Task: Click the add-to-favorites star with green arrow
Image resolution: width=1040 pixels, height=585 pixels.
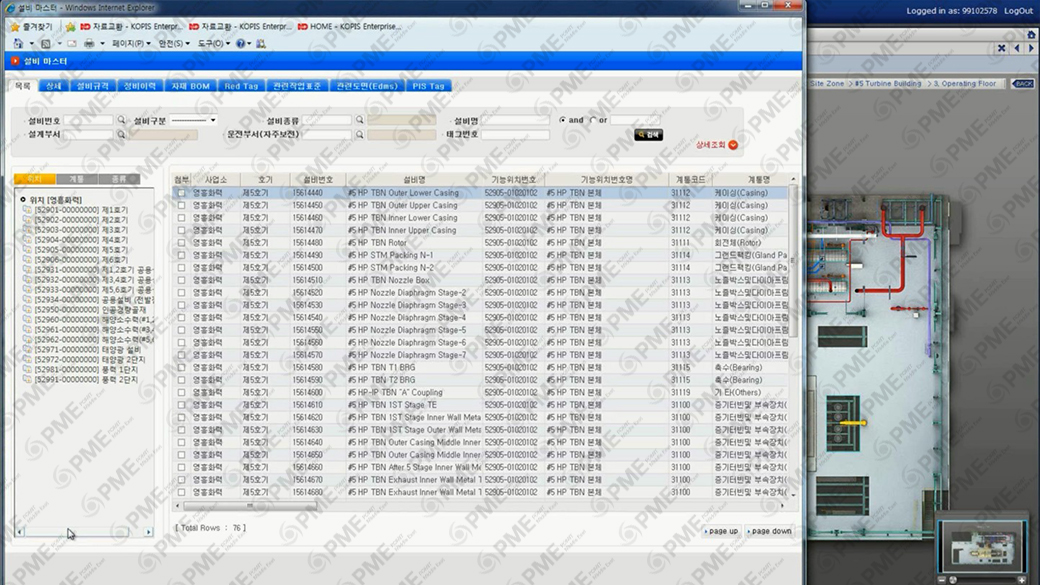Action: point(70,27)
